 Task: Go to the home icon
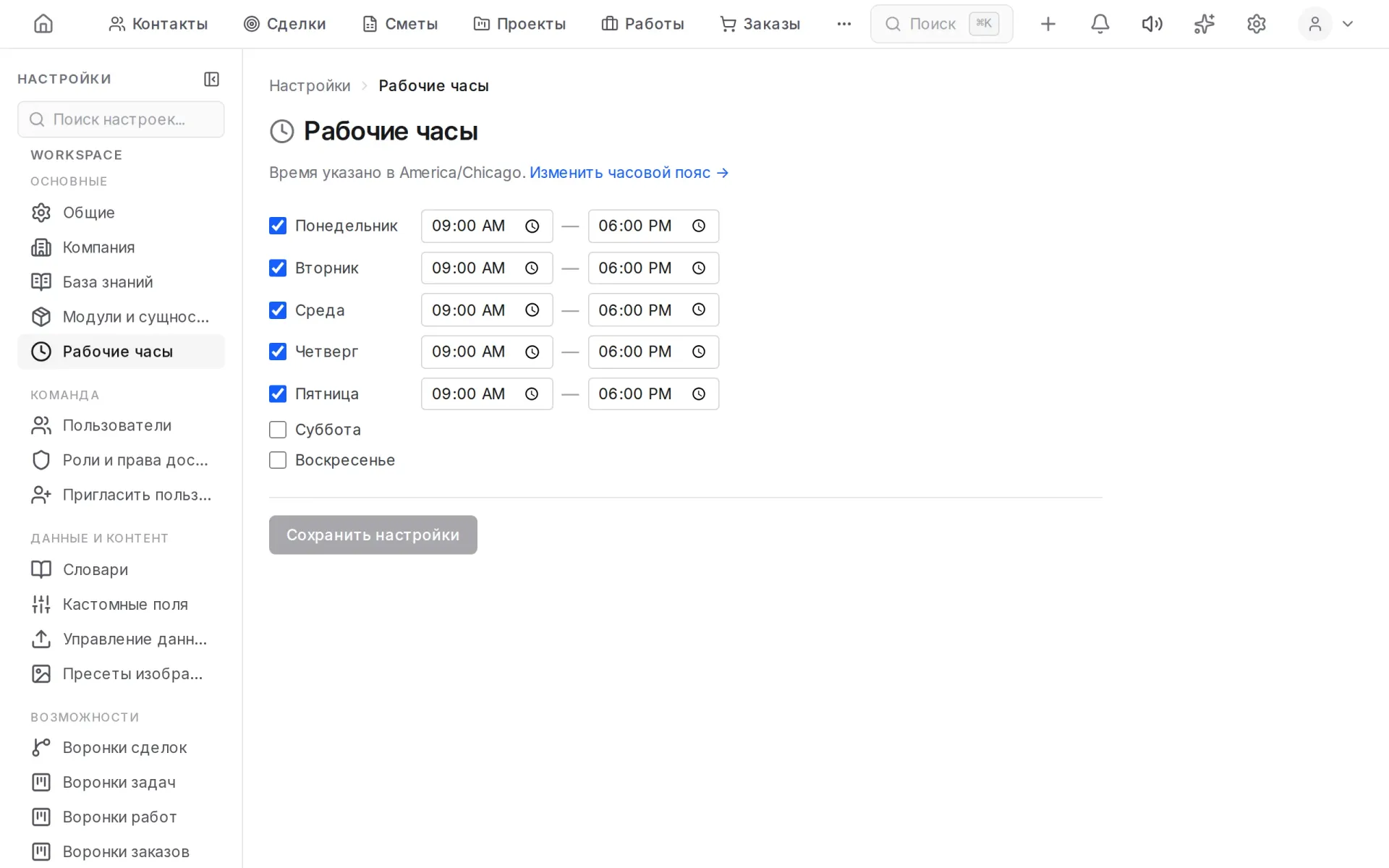pos(43,24)
